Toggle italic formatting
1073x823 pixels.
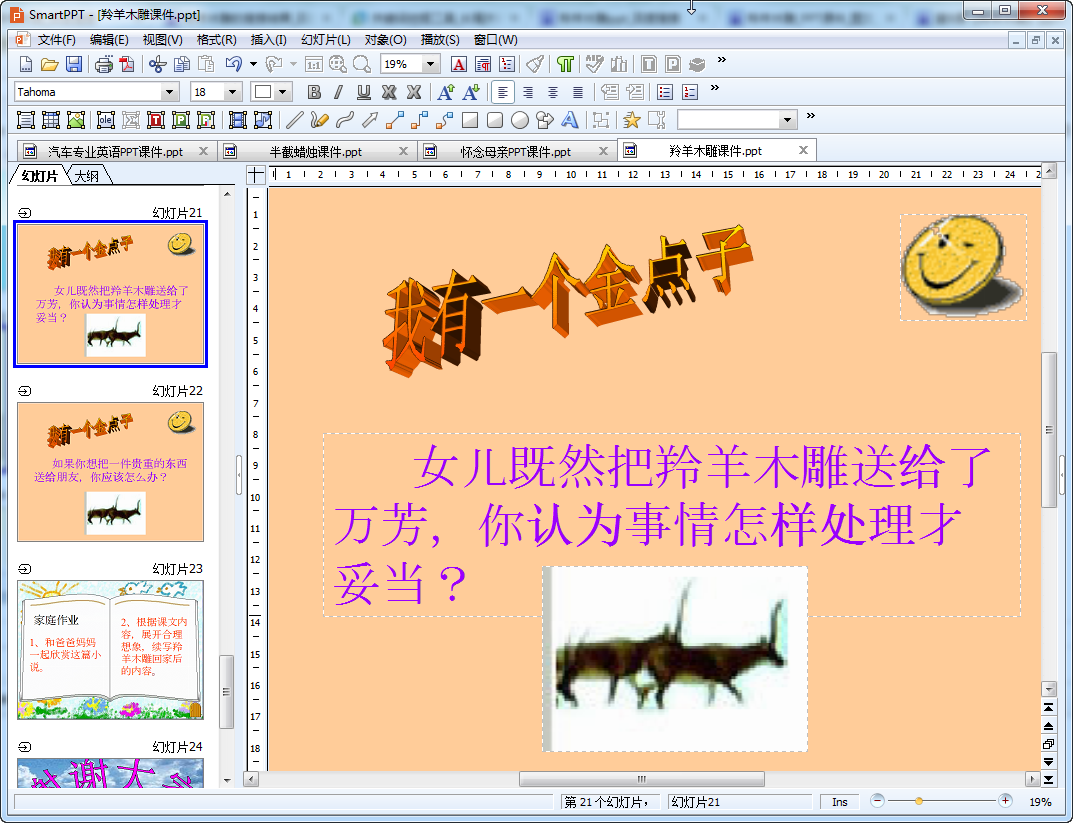(338, 92)
